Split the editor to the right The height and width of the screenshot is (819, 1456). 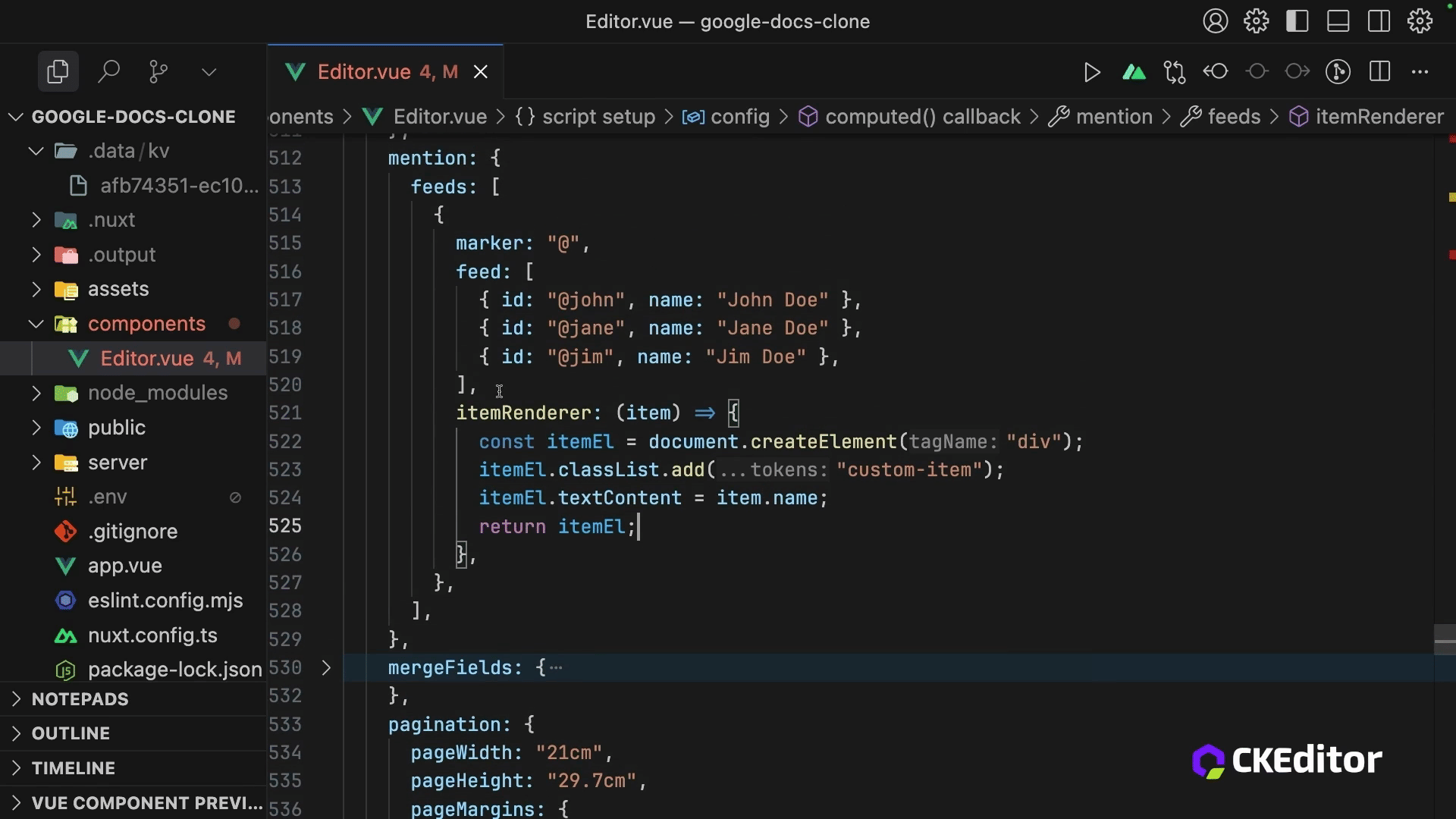point(1379,72)
